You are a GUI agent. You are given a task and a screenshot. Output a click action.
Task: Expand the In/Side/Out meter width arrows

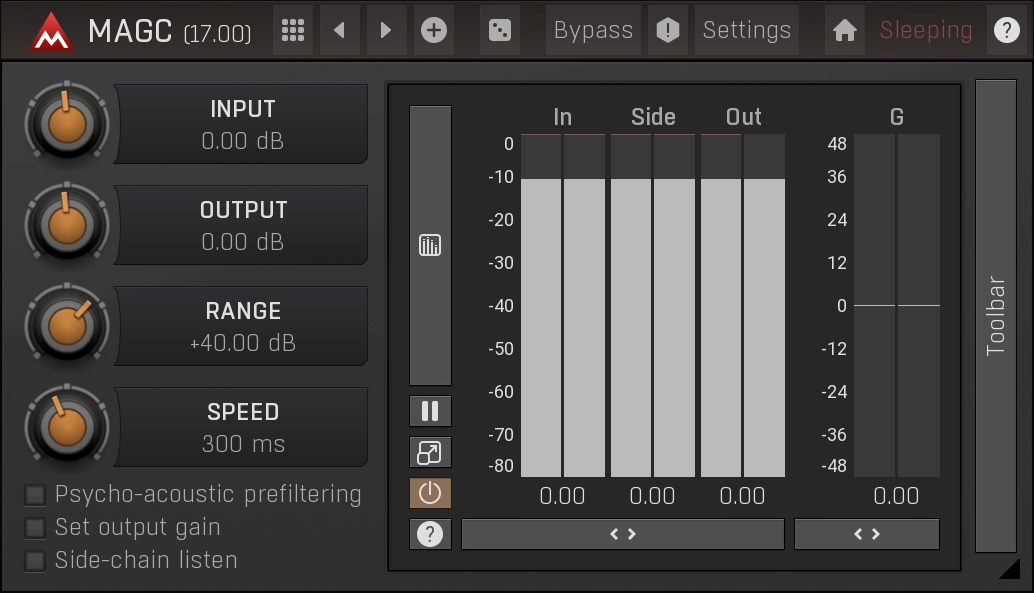coord(622,534)
